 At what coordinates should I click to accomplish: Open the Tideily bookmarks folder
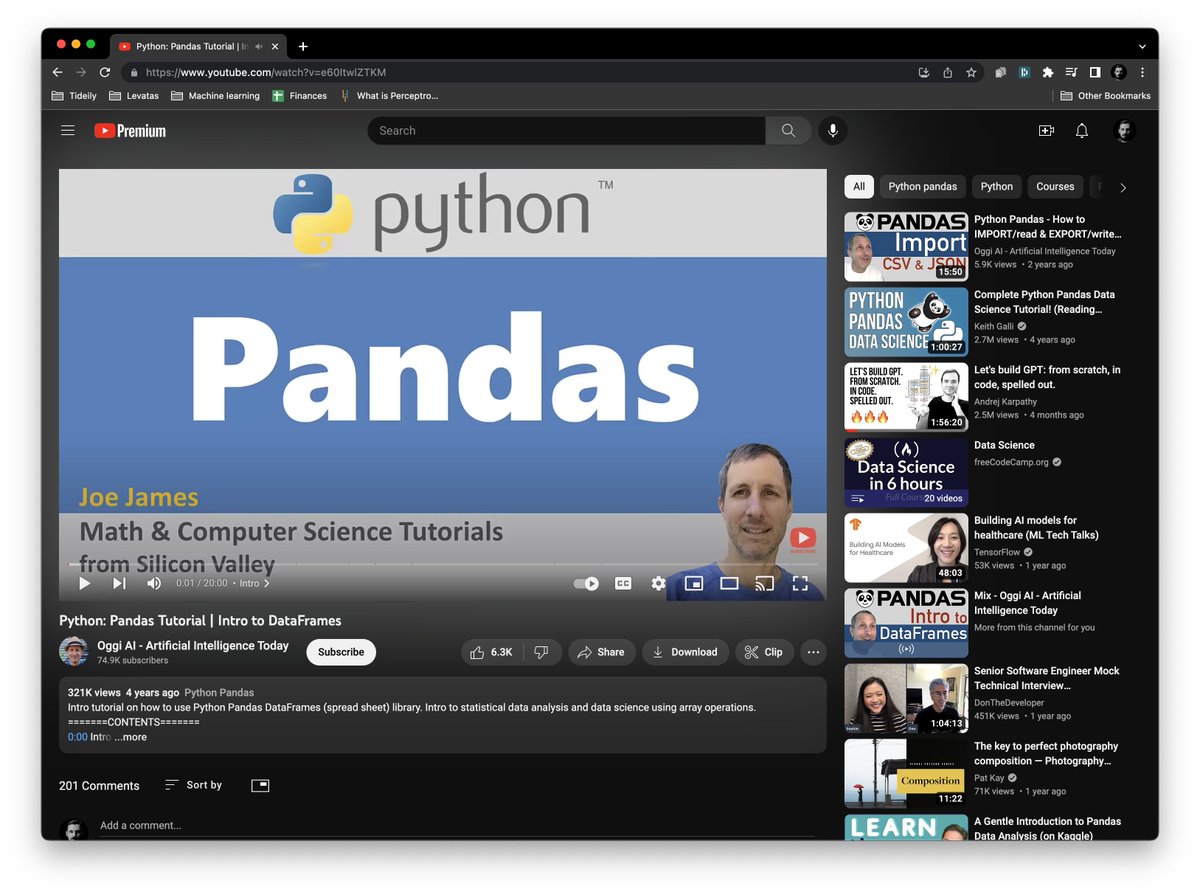coord(74,96)
